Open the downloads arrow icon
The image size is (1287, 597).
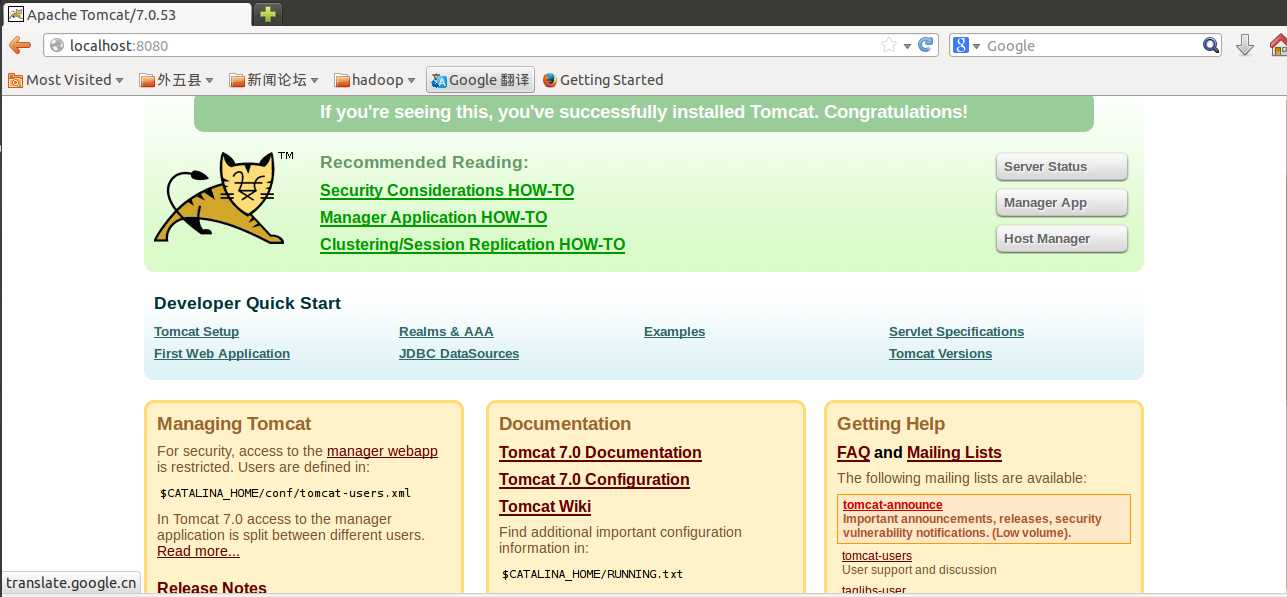point(1245,45)
